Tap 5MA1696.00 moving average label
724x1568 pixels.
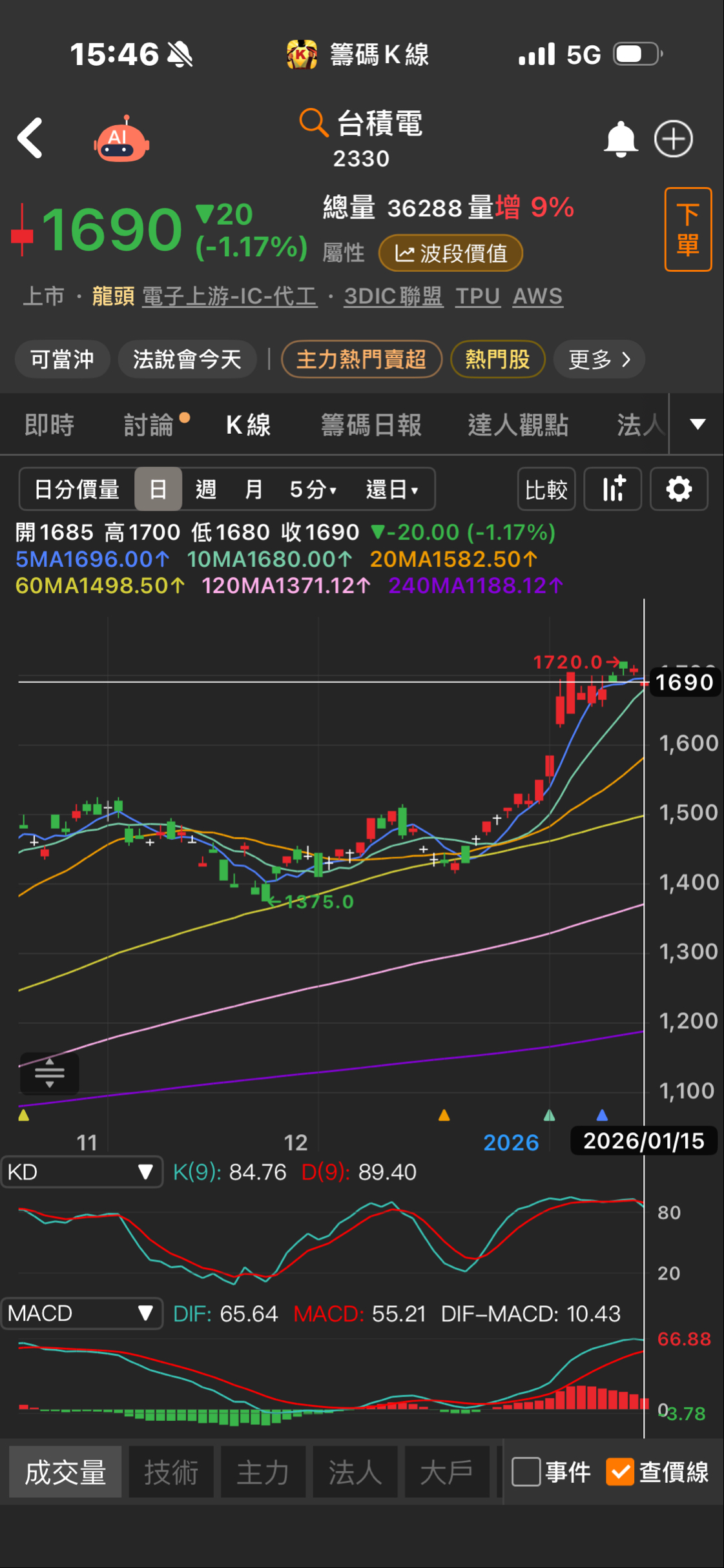pos(92,559)
